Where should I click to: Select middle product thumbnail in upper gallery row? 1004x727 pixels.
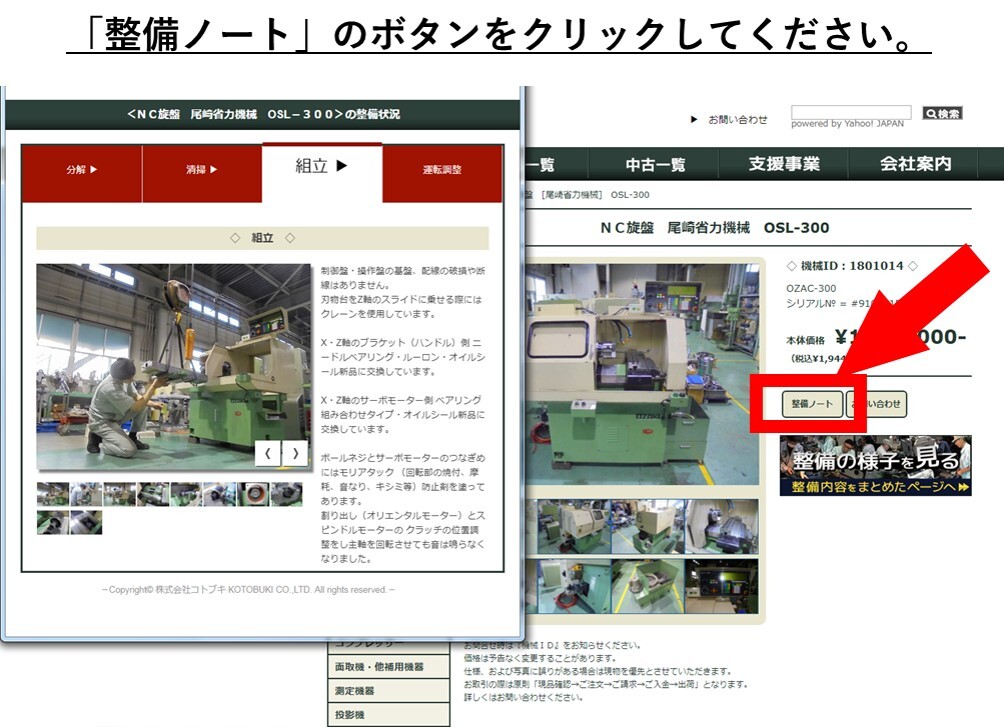pos(647,527)
